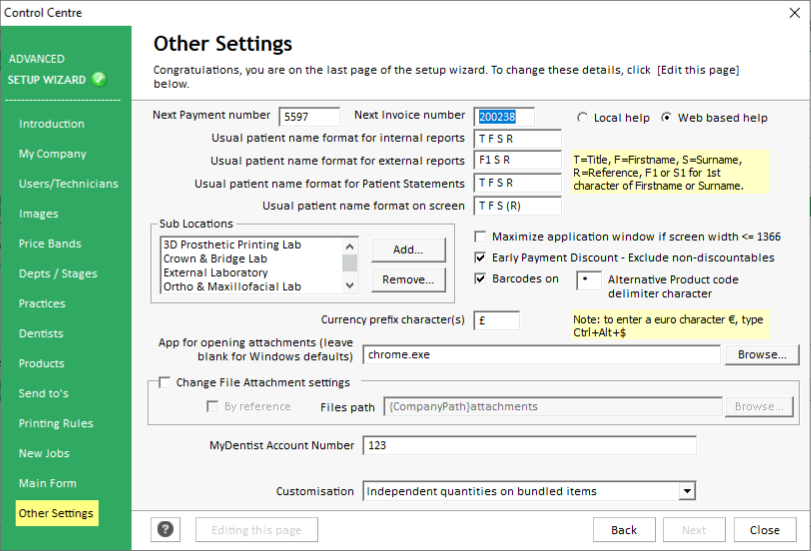This screenshot has height=551, width=811.
Task: Click the help question mark icon
Action: click(x=165, y=530)
